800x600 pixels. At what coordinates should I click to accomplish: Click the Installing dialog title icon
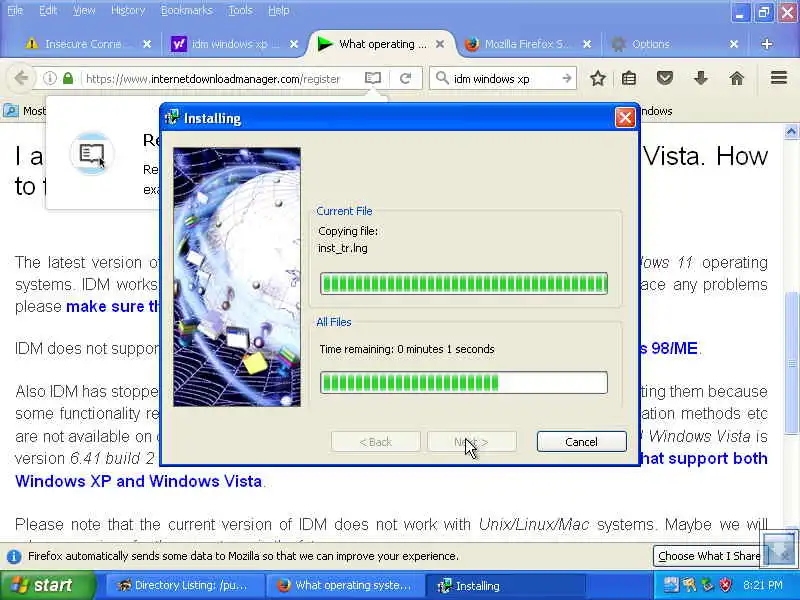click(x=172, y=118)
